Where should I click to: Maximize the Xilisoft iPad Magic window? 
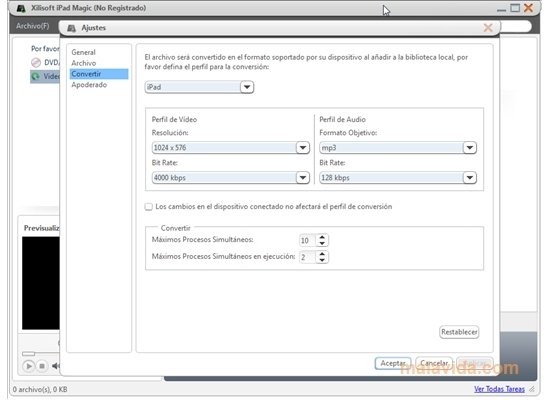click(515, 8)
